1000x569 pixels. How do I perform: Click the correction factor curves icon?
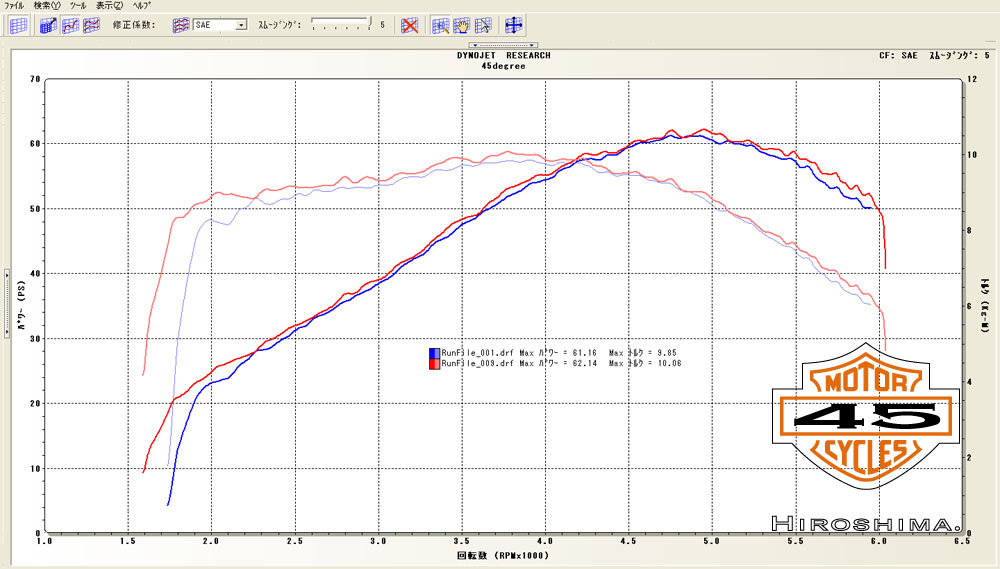click(x=181, y=25)
